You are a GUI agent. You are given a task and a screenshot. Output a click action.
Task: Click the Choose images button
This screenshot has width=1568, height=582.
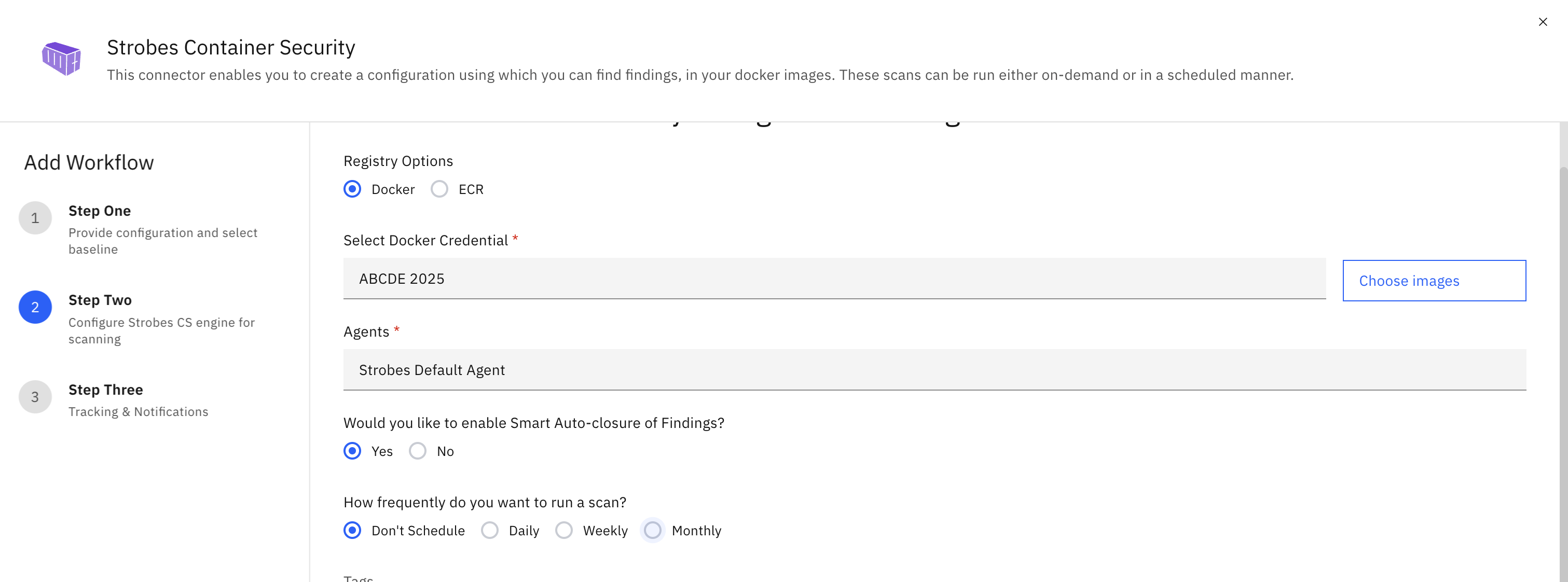[1434, 281]
